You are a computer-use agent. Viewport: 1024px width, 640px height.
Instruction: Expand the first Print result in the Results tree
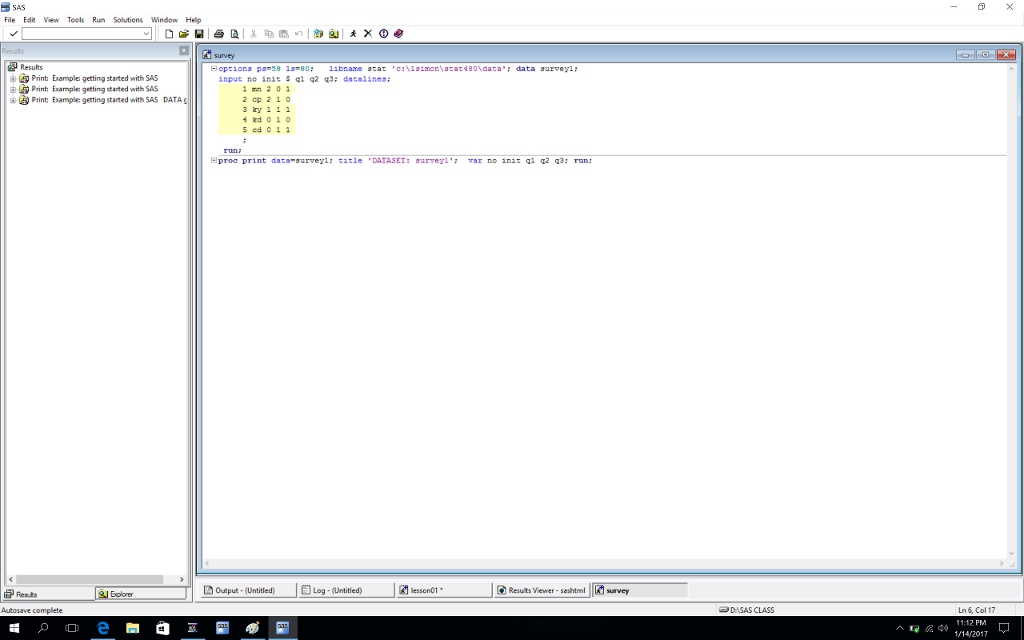[13, 78]
